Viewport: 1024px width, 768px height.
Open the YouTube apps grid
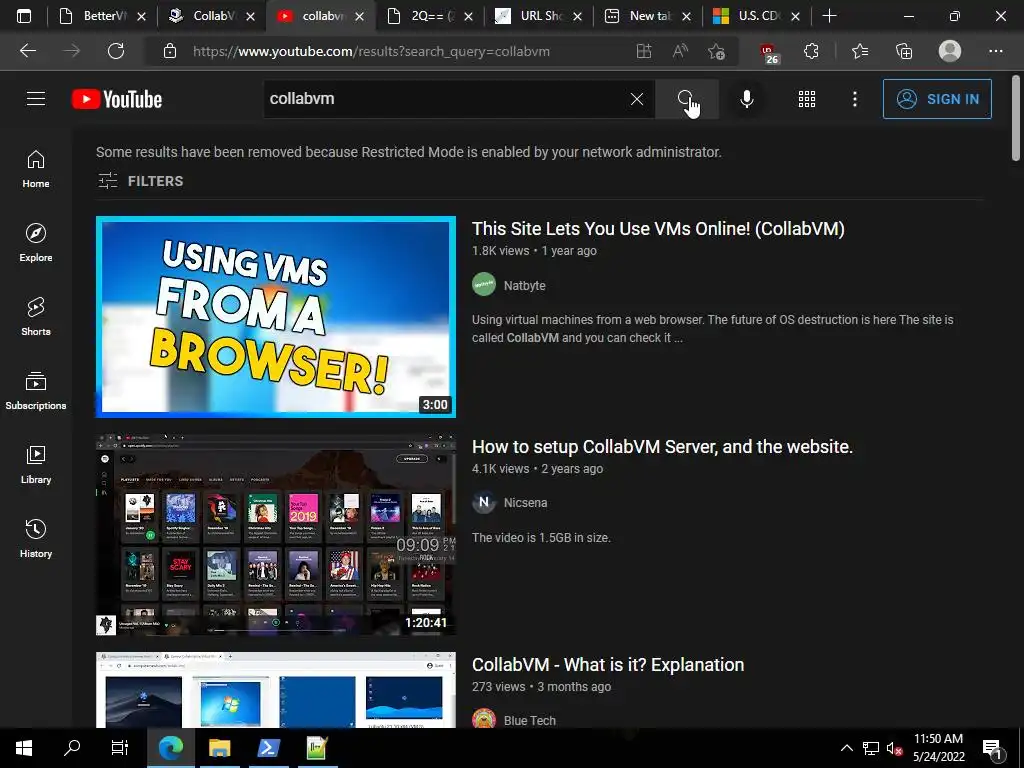[807, 99]
